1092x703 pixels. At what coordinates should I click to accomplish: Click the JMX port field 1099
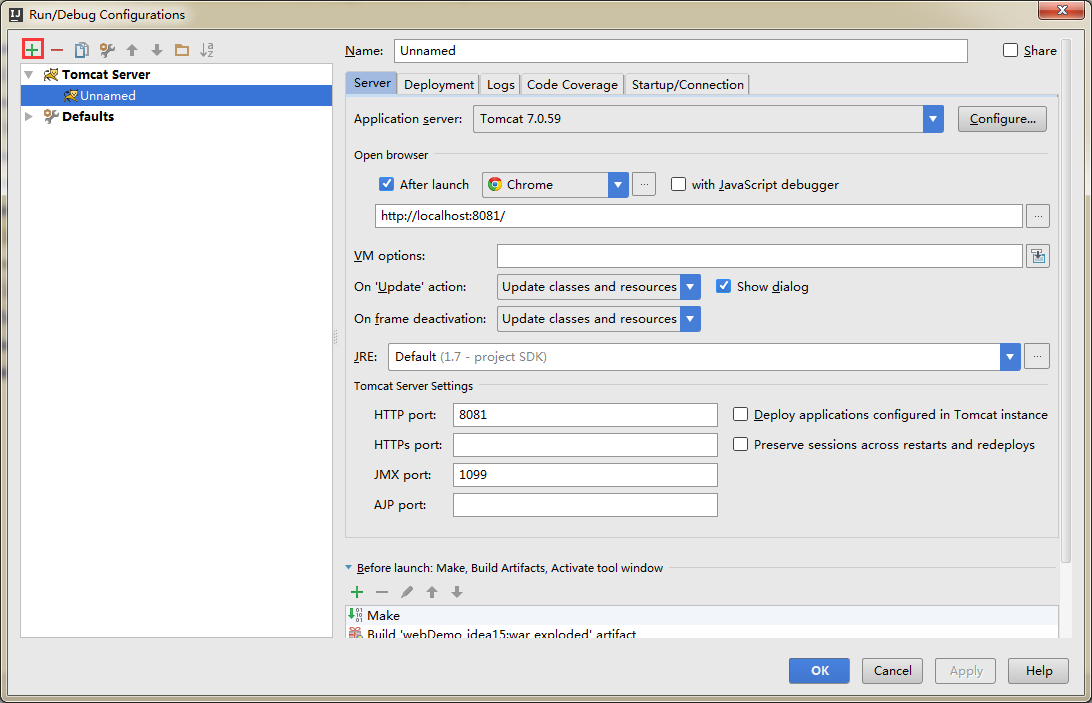(585, 474)
